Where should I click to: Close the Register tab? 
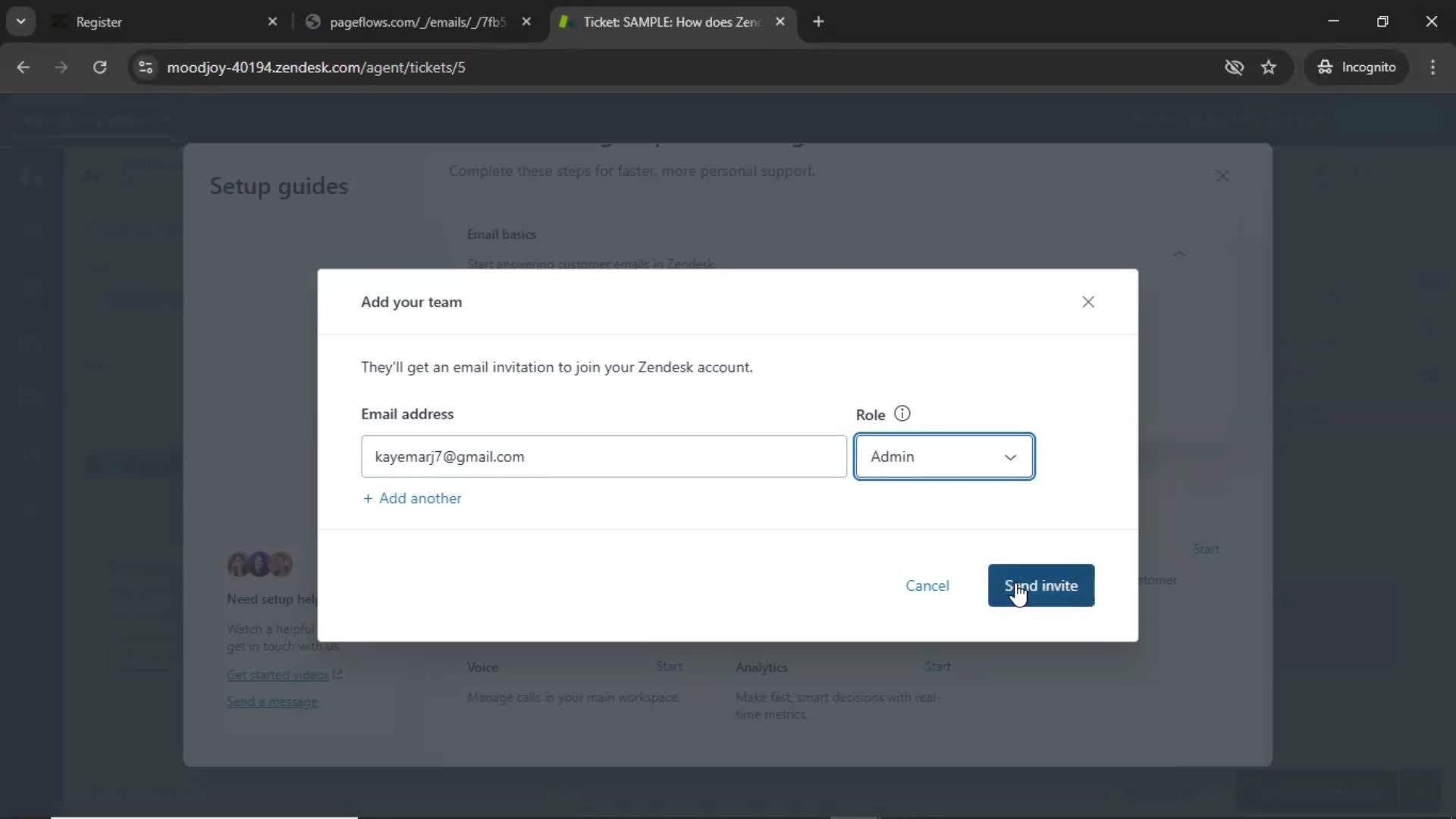273,22
